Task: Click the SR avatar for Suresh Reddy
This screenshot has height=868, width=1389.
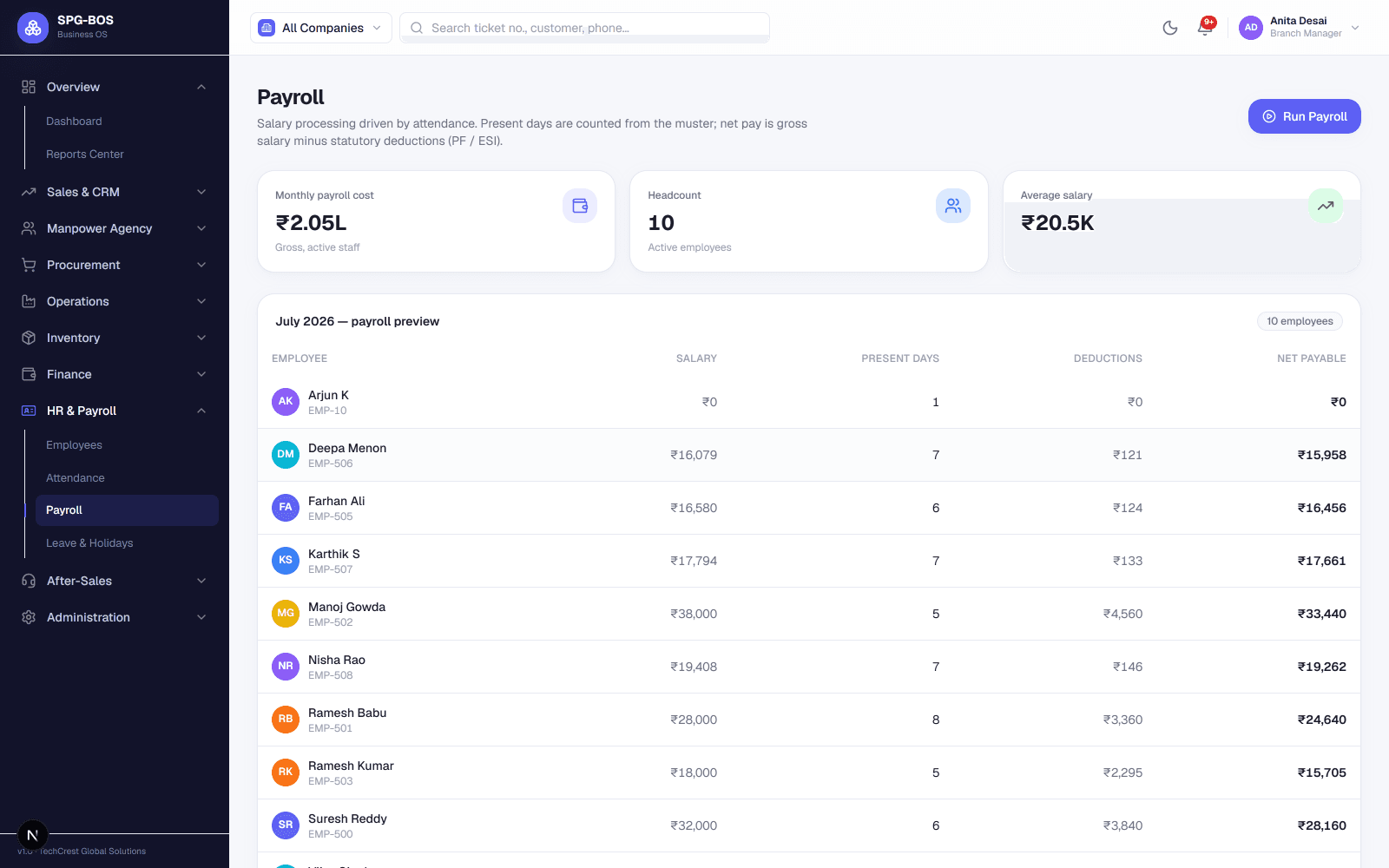Action: pyautogui.click(x=286, y=825)
